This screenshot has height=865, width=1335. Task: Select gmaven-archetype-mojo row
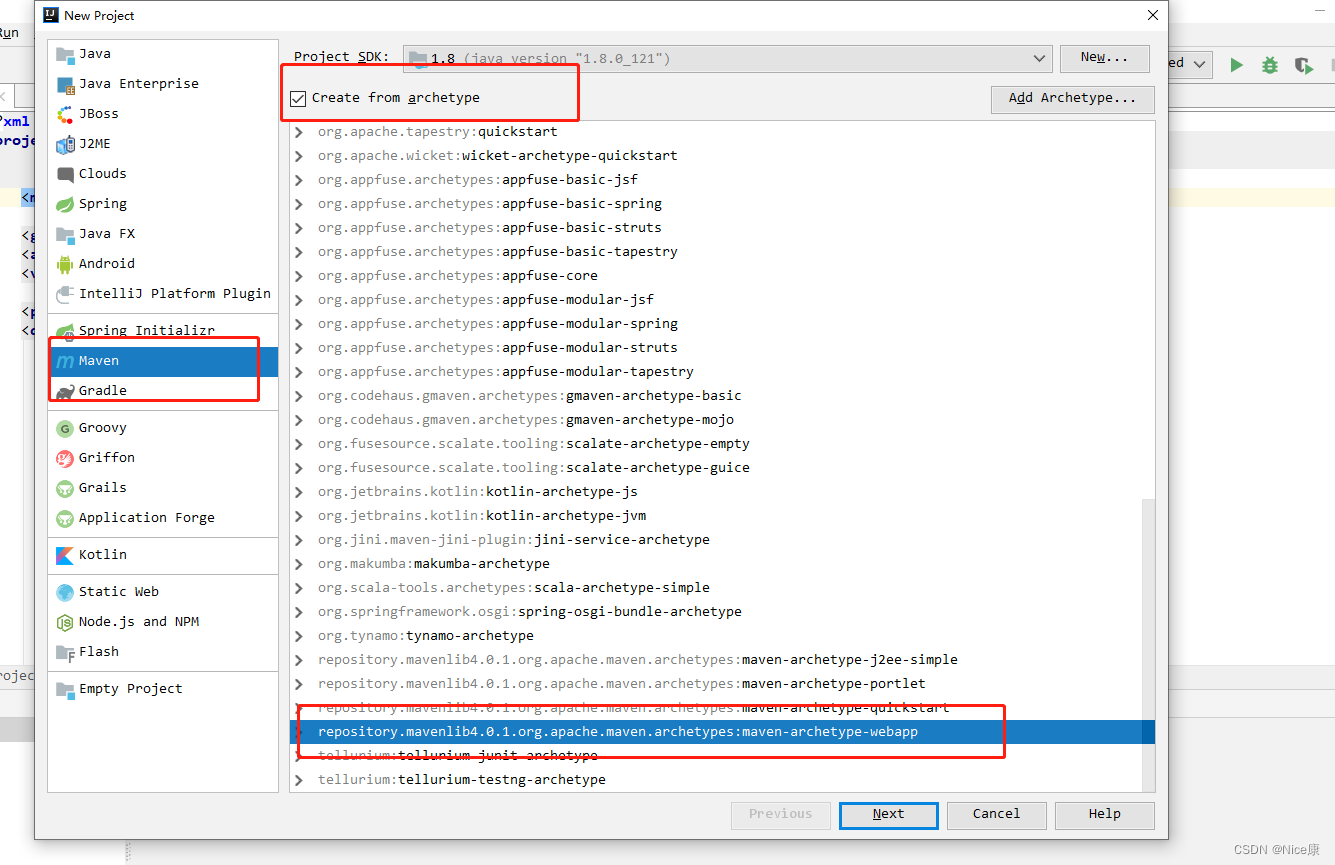point(716,420)
